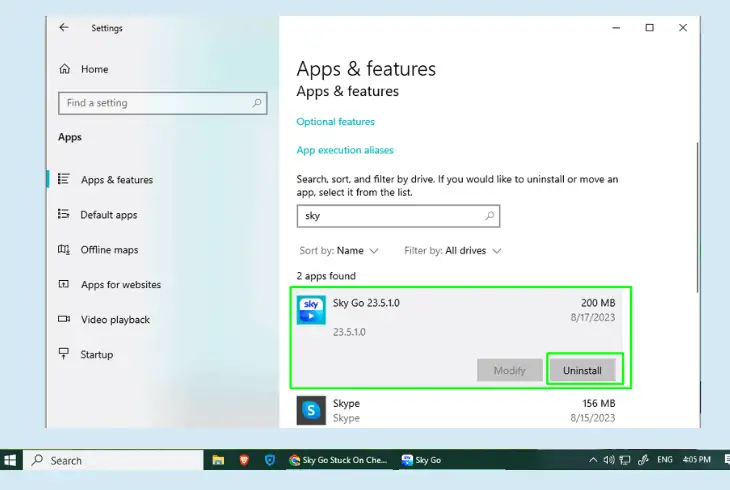Click the 4:05 PM clock
The width and height of the screenshot is (730, 490).
tap(696, 460)
